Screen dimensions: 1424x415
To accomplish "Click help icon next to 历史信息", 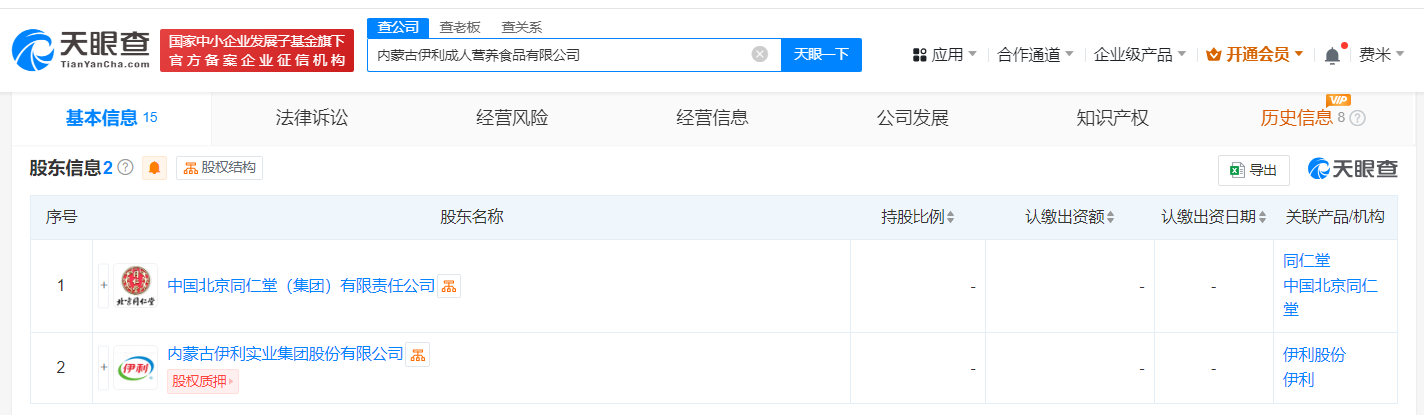I will (x=1357, y=118).
